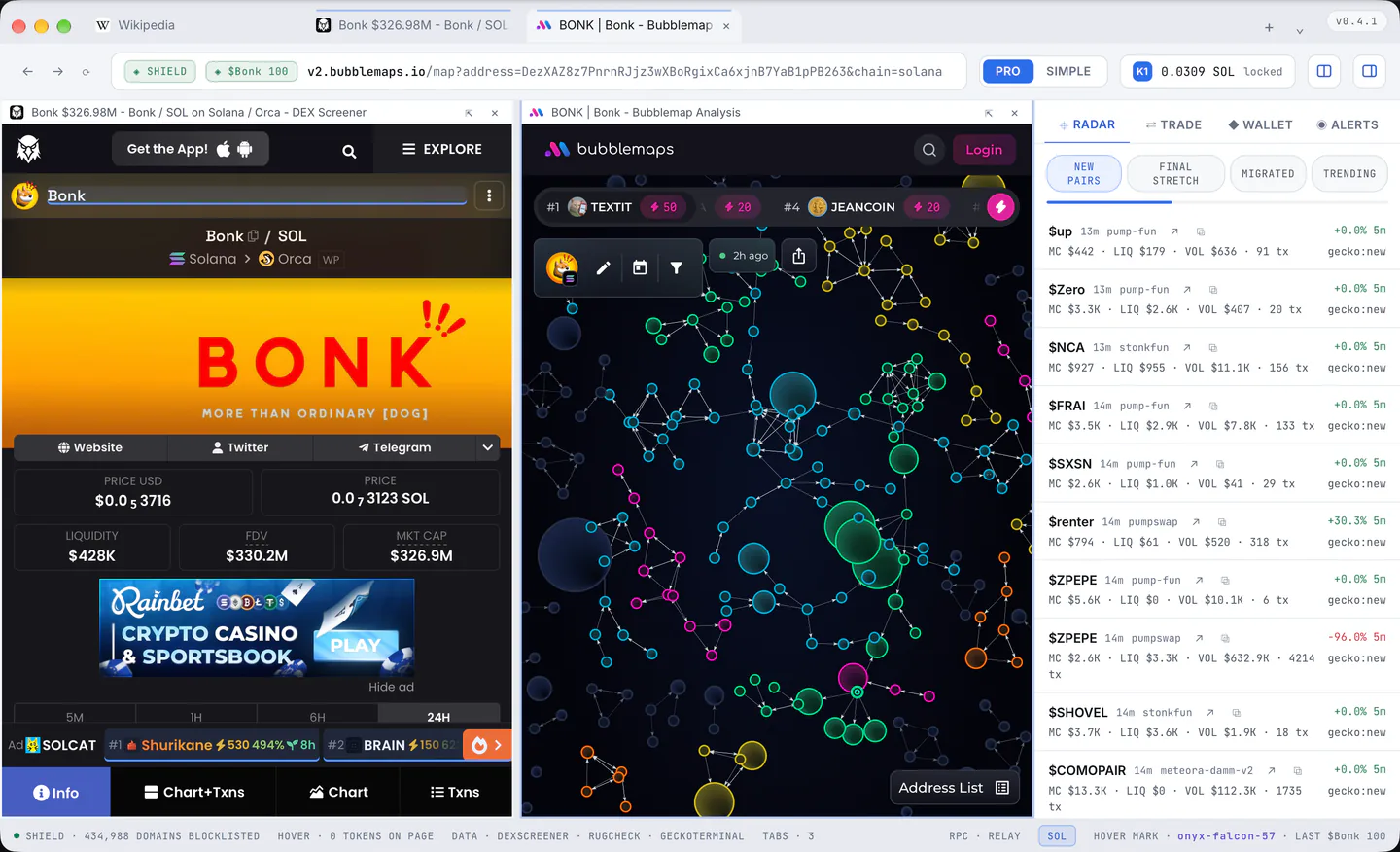Open the Bonk Twitter link
Viewport: 1400px width, 852px height.
240,447
